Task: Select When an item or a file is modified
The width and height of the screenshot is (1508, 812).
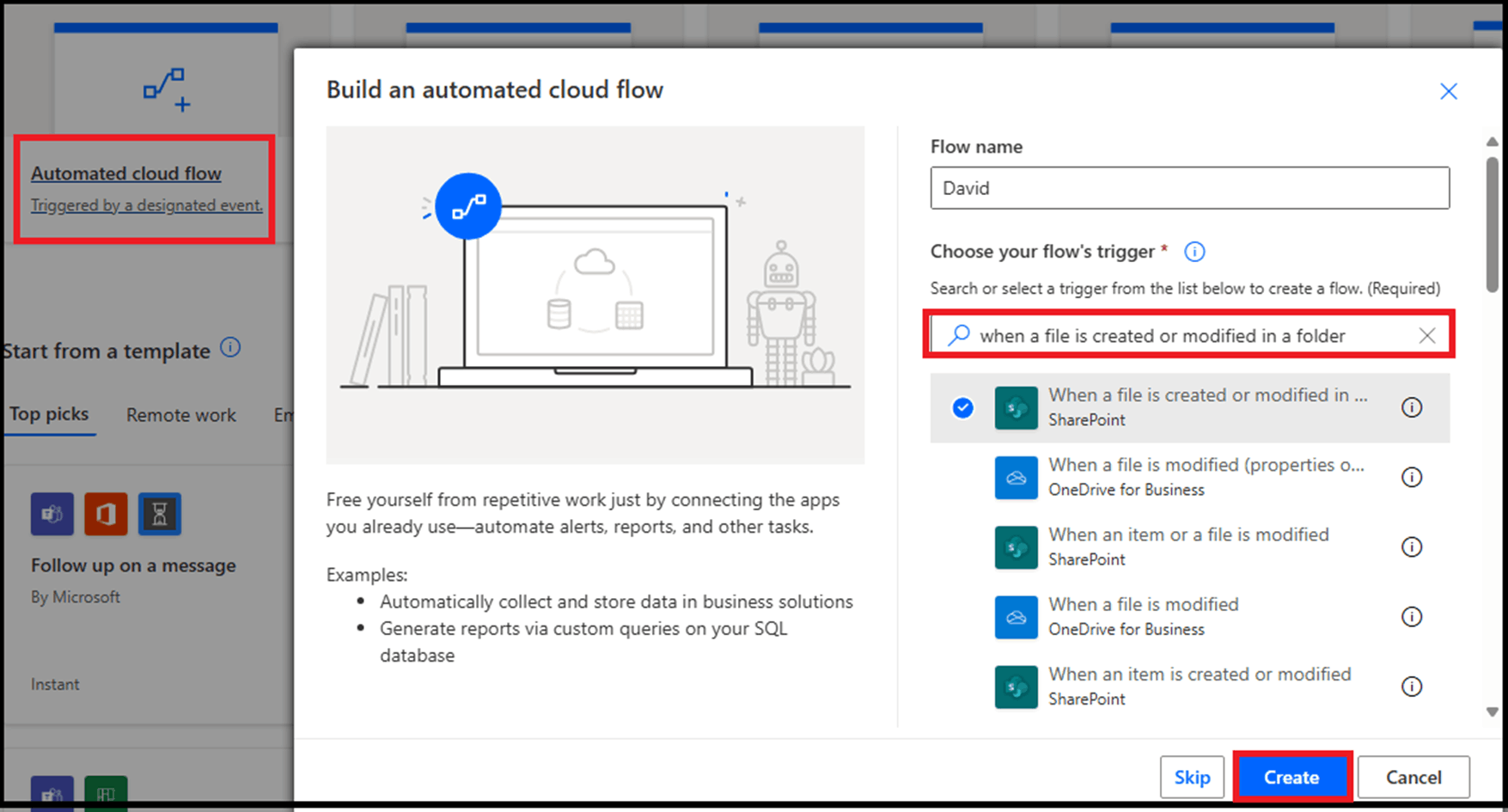Action: tap(1189, 547)
